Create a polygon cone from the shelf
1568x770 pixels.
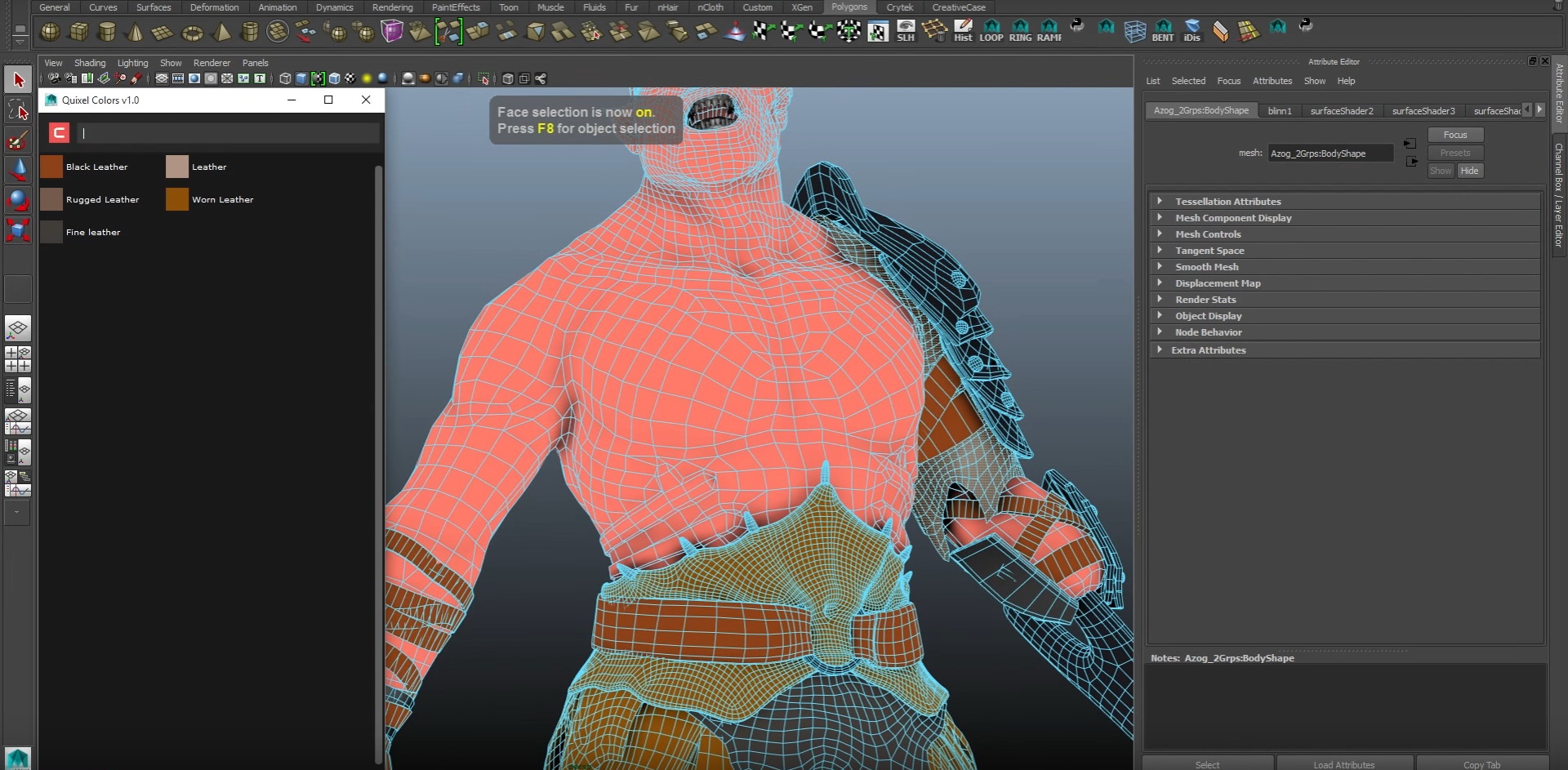(135, 32)
